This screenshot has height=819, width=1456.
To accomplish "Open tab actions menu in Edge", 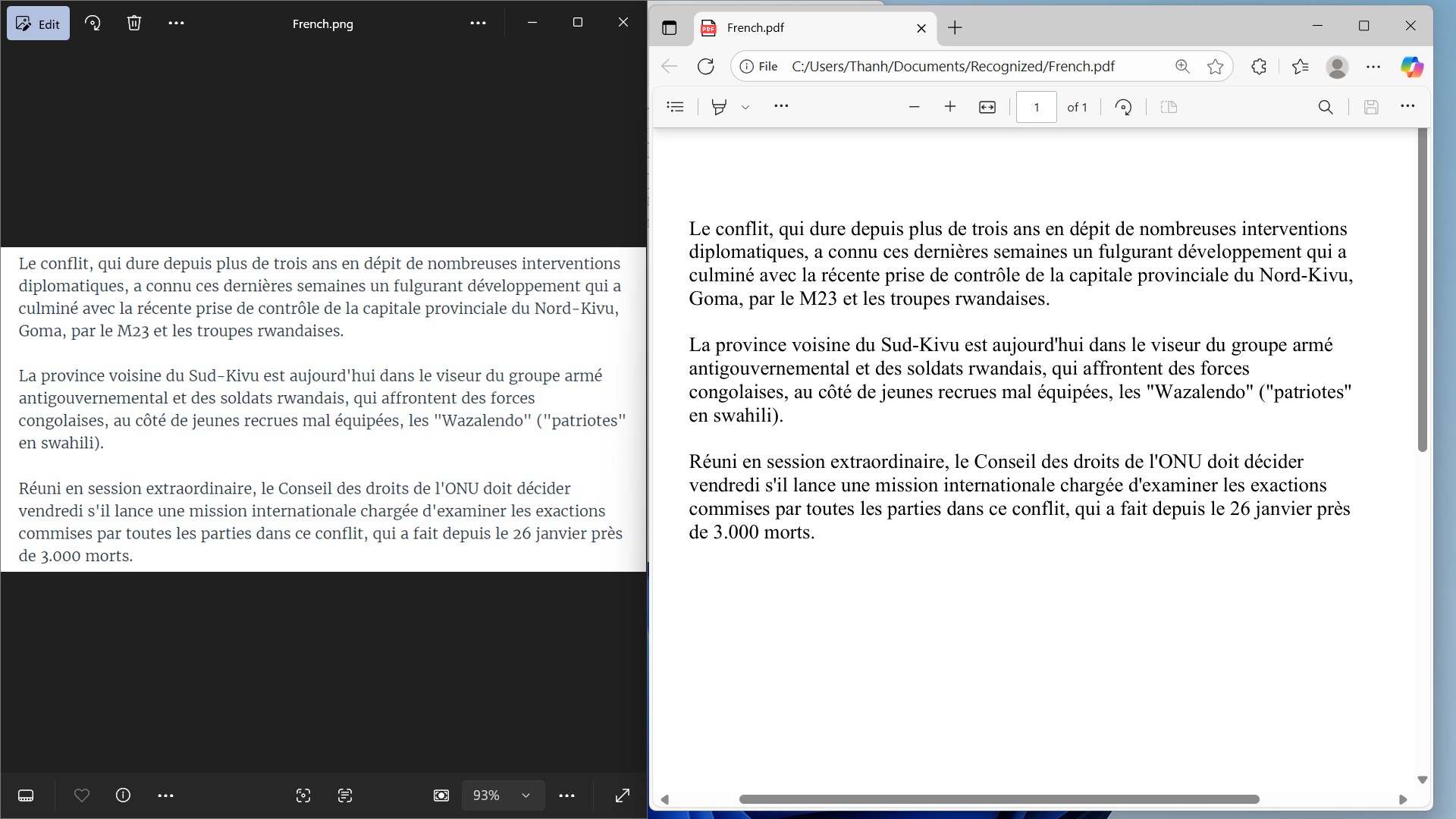I will pos(669,28).
